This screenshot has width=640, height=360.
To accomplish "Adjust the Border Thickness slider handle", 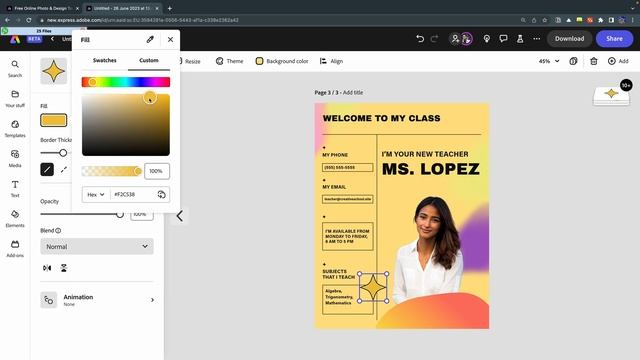I will (x=63, y=153).
